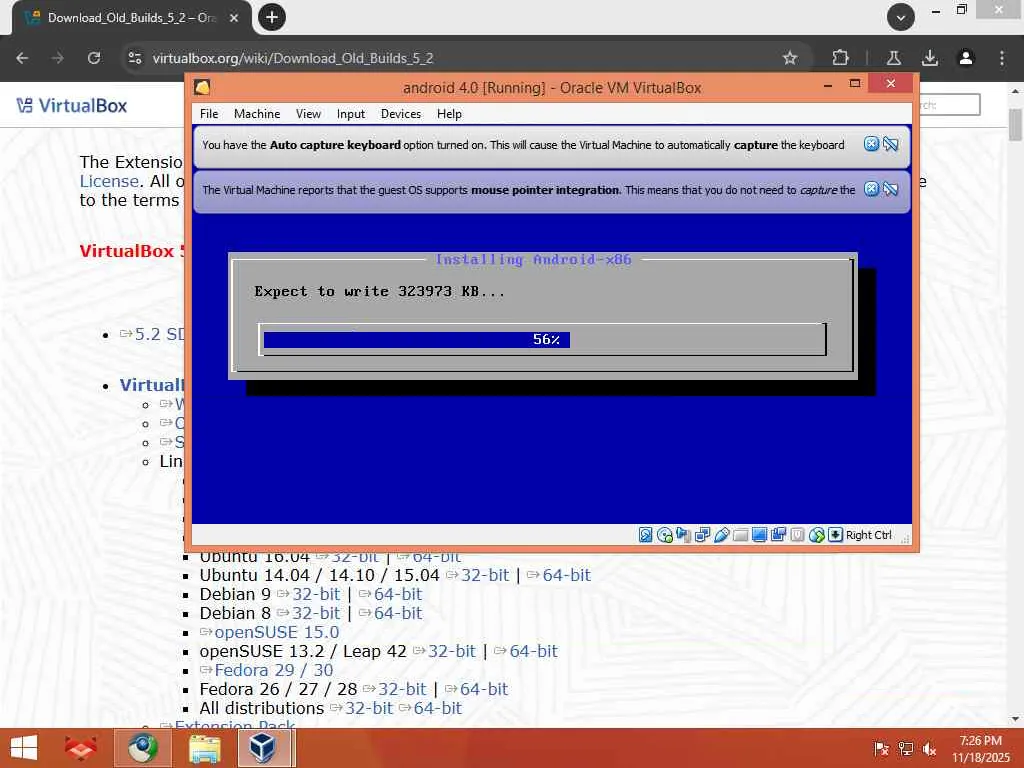Viewport: 1024px width, 768px height.
Task: Click the website search box
Action: click(950, 104)
